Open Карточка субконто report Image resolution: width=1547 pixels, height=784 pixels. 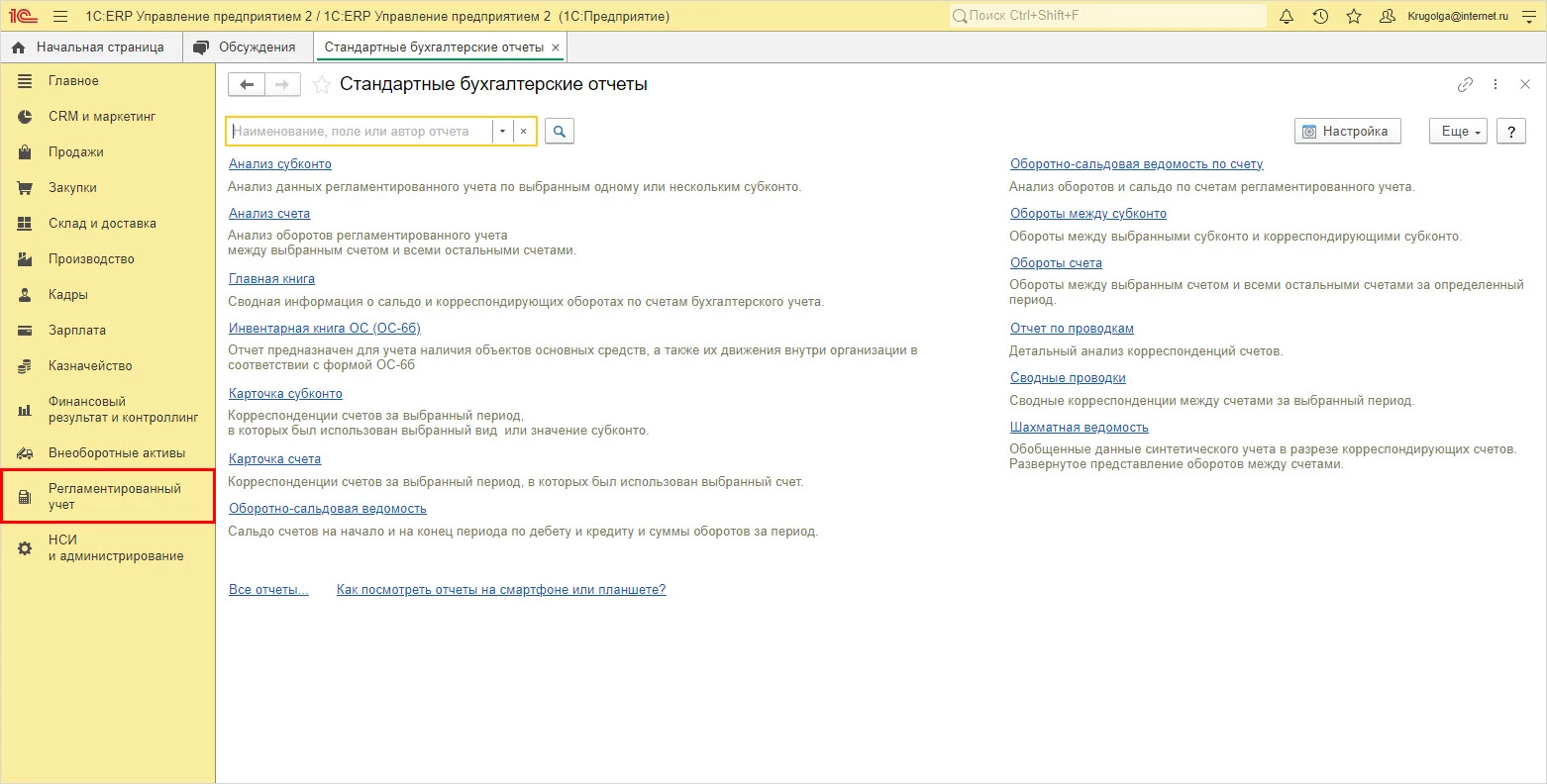(285, 394)
